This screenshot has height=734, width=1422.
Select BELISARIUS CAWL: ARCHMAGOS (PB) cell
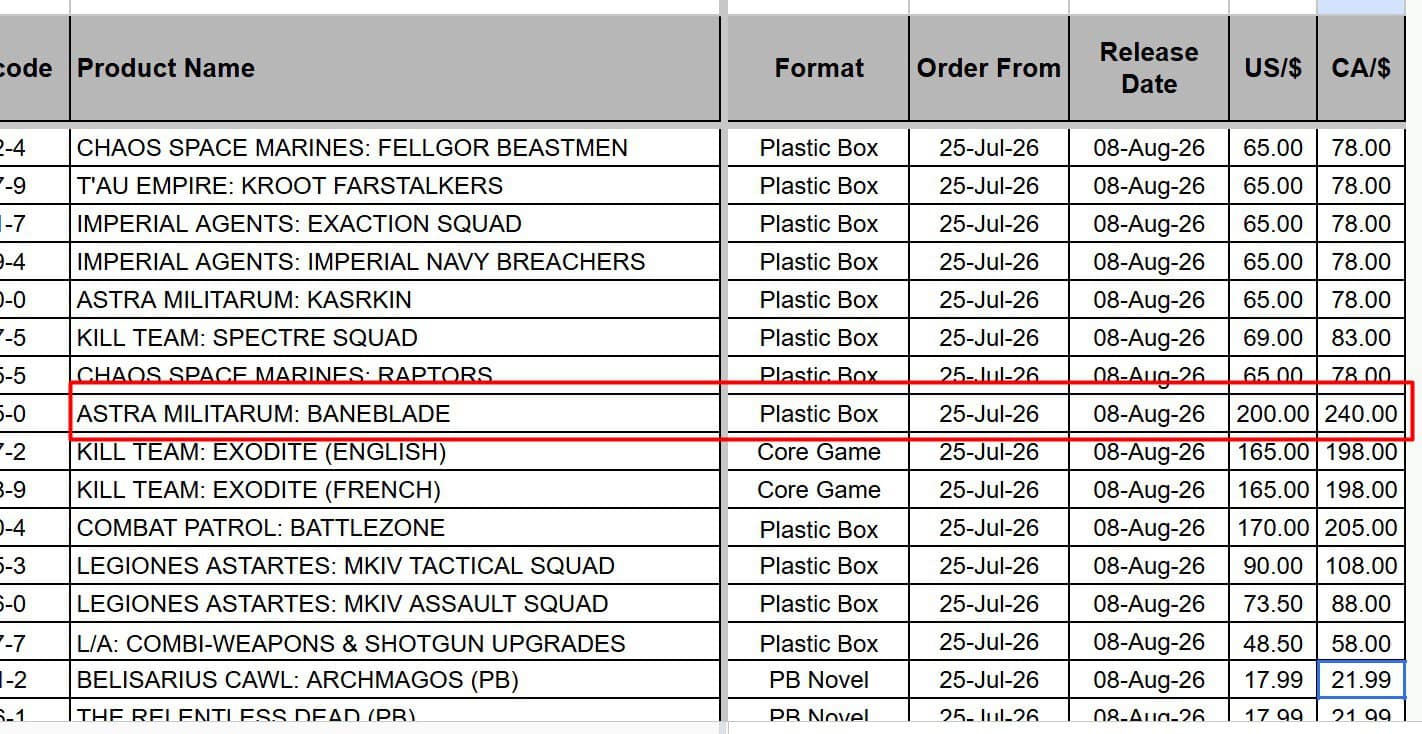(395, 680)
